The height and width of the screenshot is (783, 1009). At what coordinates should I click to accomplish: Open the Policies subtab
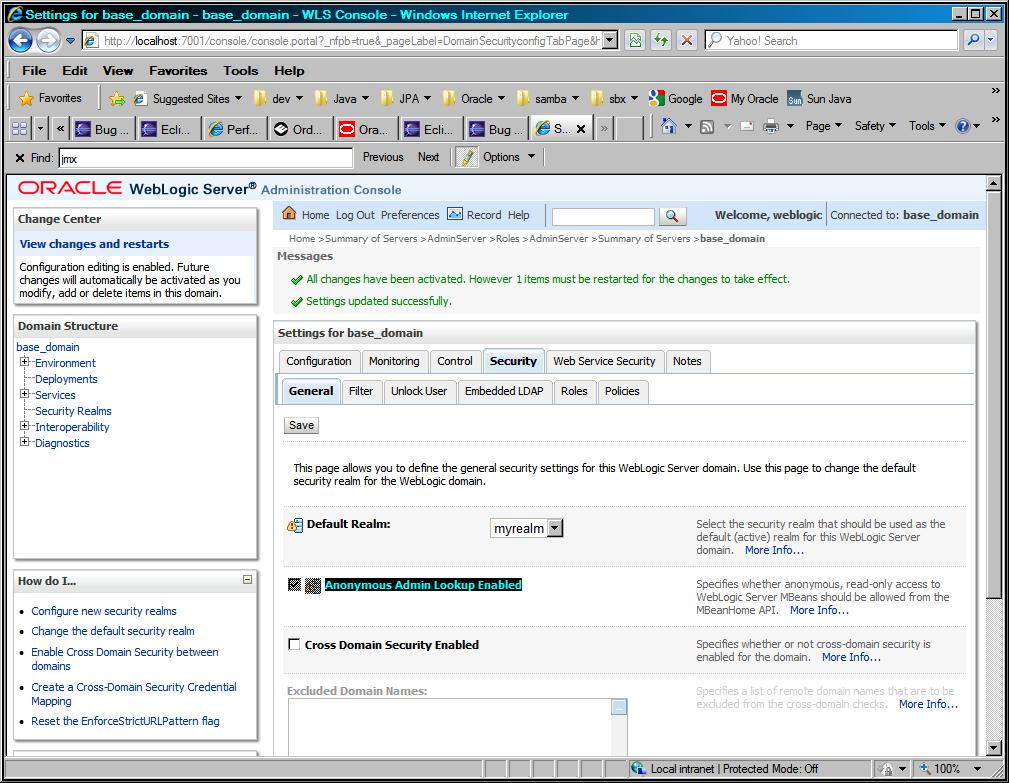click(622, 391)
